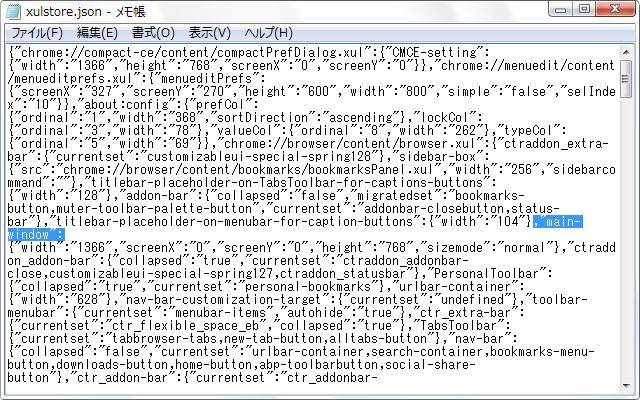Viewport: 640px width, 400px height.
Task: Click the "PersonalToolbar" text
Action: [486, 274]
